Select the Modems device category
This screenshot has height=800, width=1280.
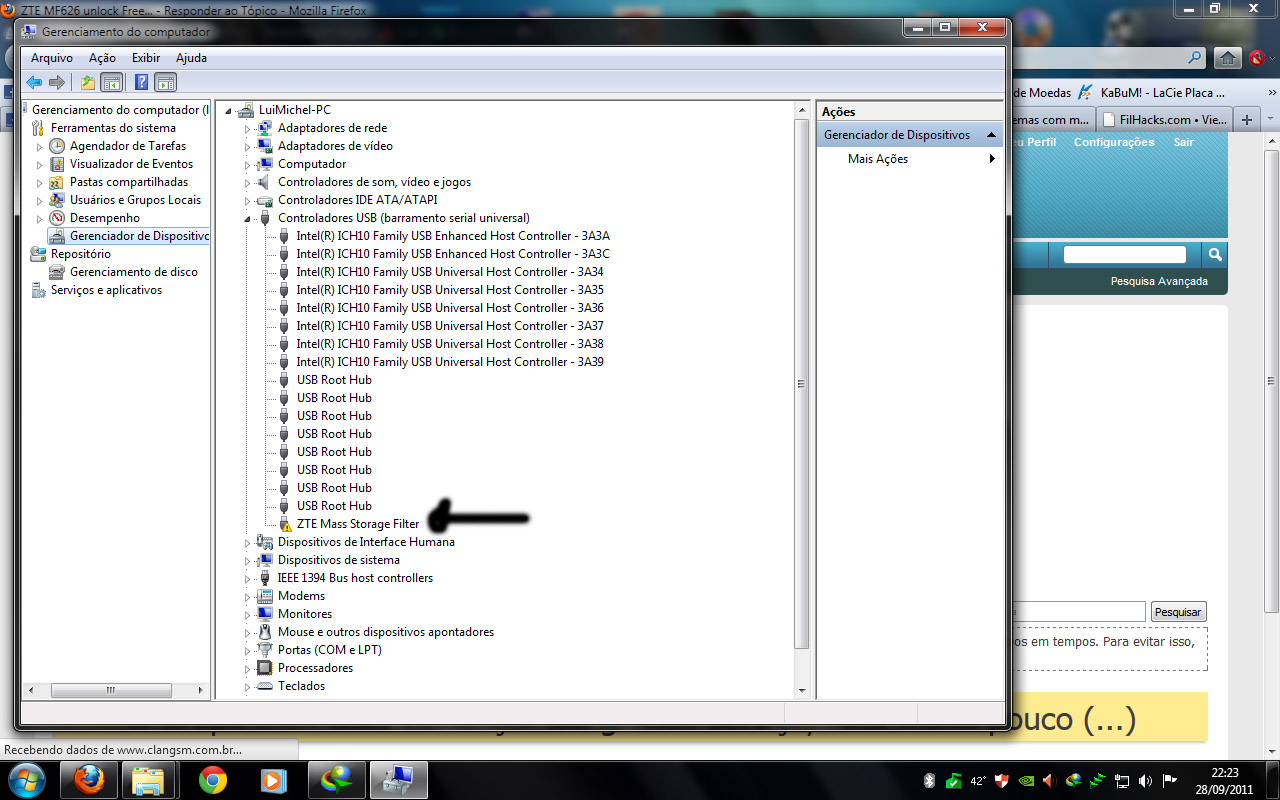point(301,596)
